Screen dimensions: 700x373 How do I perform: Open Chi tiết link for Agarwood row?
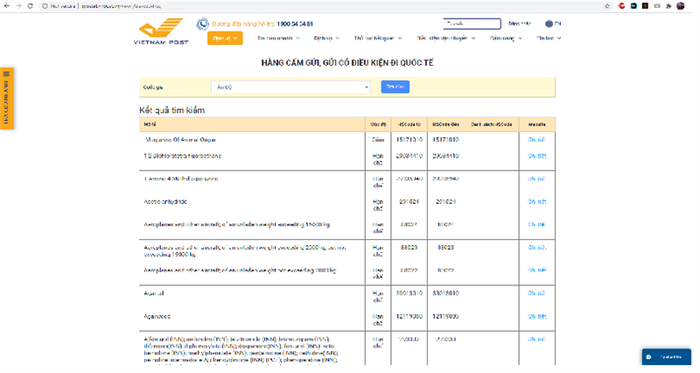pos(537,316)
